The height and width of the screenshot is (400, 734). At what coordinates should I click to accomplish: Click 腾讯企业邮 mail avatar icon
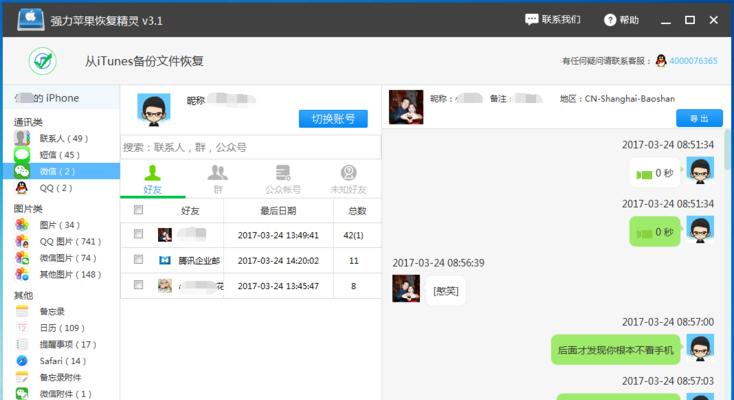pos(165,260)
